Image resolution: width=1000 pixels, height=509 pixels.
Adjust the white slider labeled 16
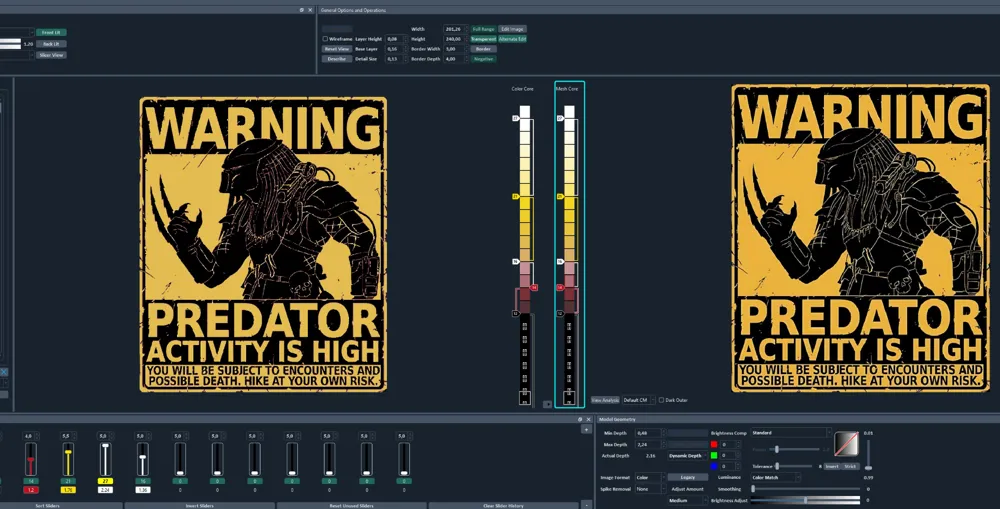tap(143, 459)
